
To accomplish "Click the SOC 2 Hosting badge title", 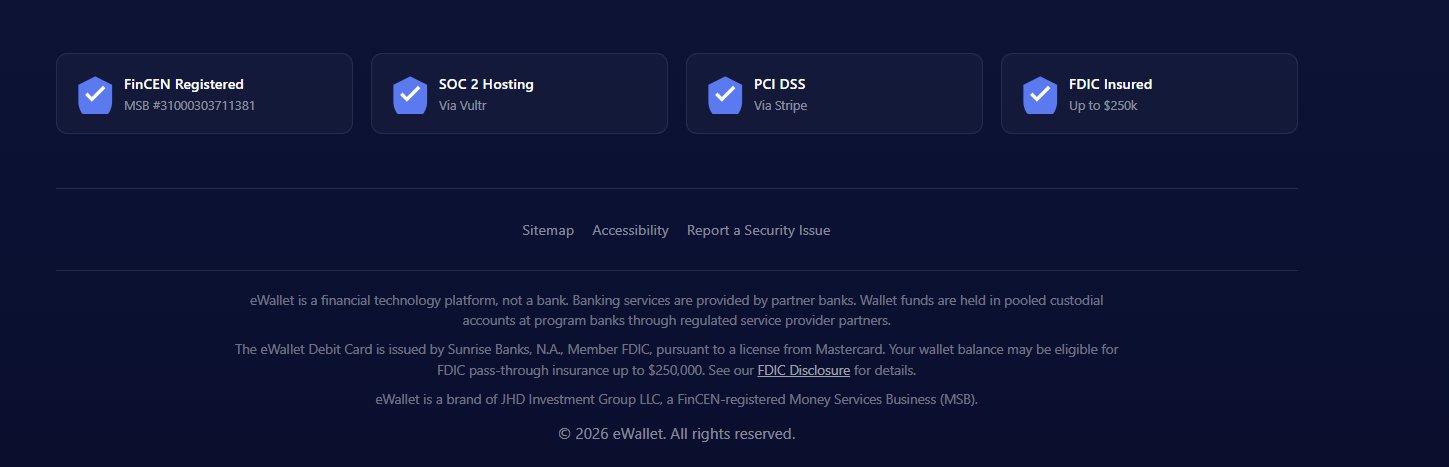I will coord(486,84).
